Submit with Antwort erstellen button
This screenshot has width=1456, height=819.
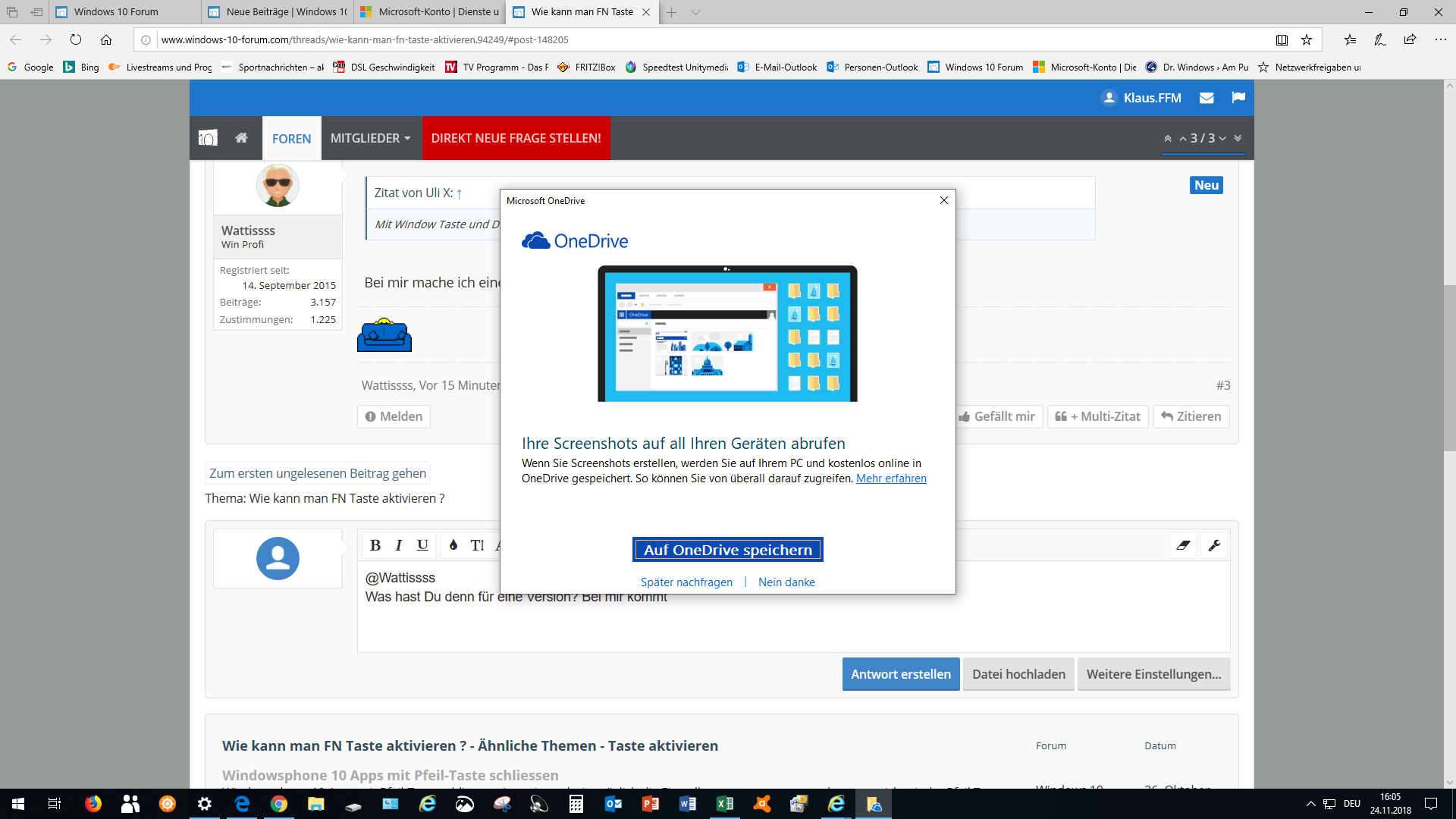[x=901, y=674]
